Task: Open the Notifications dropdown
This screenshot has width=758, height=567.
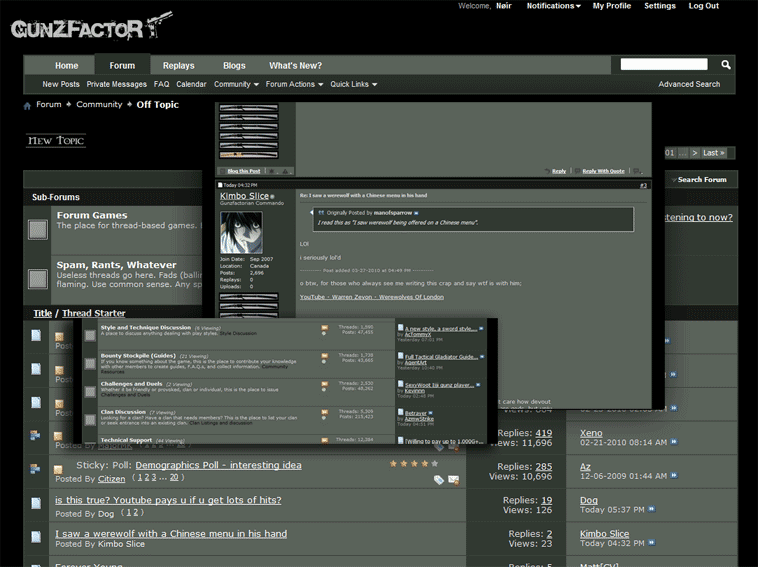Action: click(x=554, y=6)
